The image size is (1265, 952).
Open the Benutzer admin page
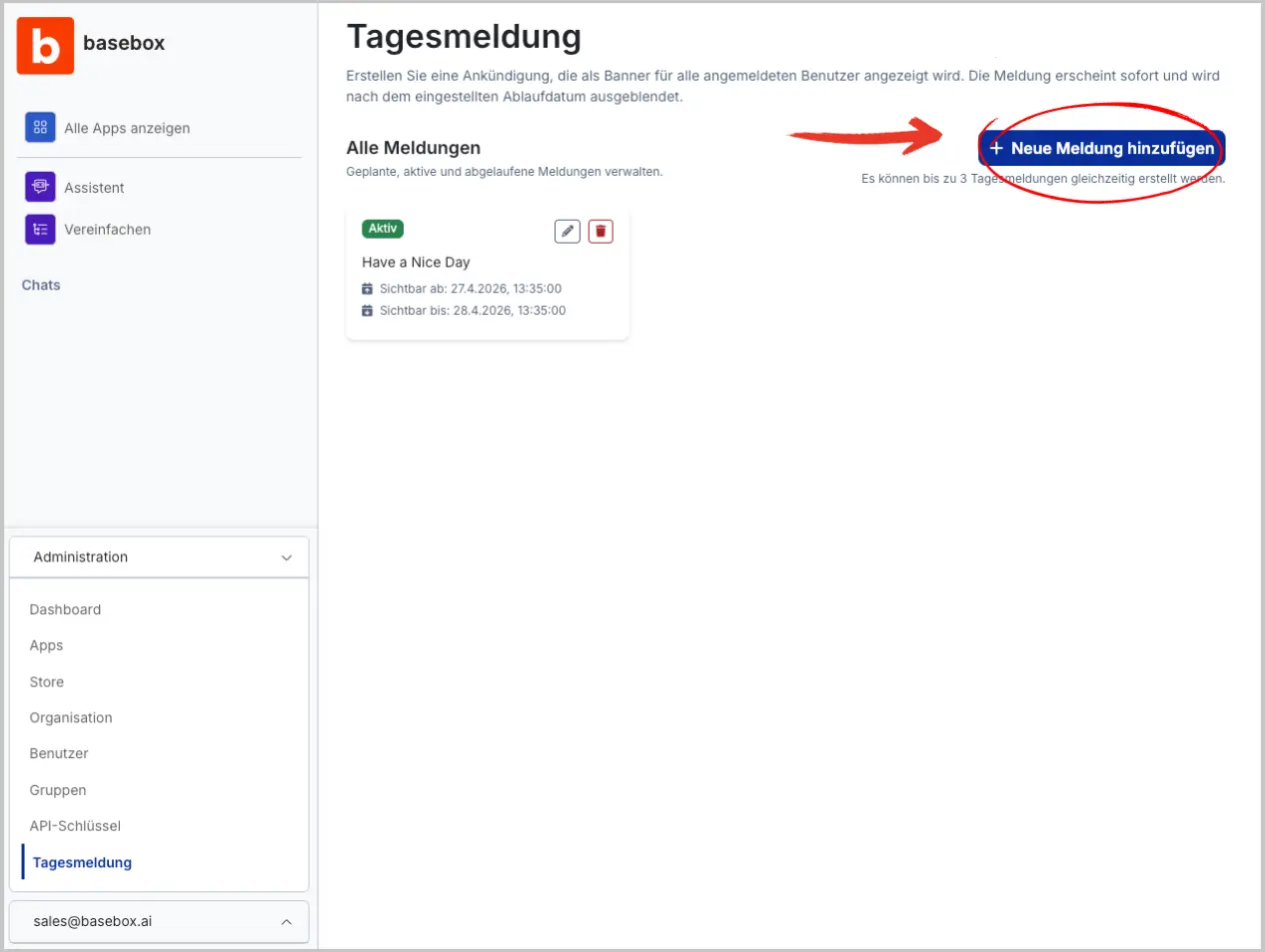click(x=59, y=753)
